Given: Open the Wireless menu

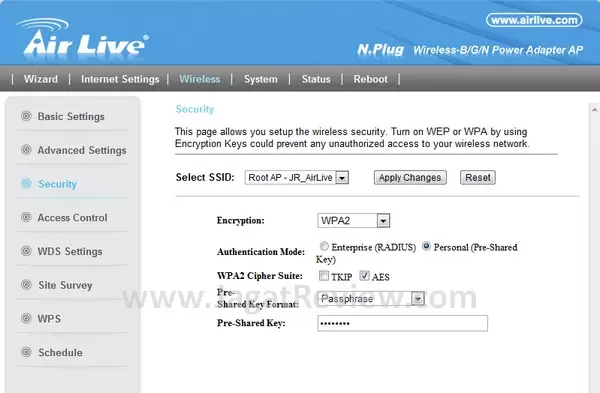Looking at the screenshot, I should tap(200, 79).
